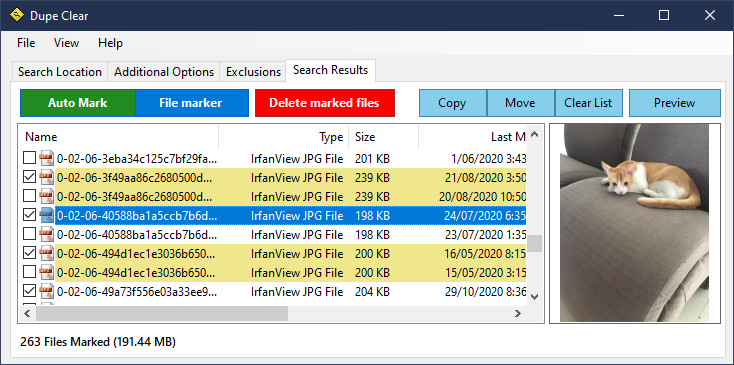
Task: Click file icon of 16/05/2020 dated row
Action: click(x=47, y=254)
